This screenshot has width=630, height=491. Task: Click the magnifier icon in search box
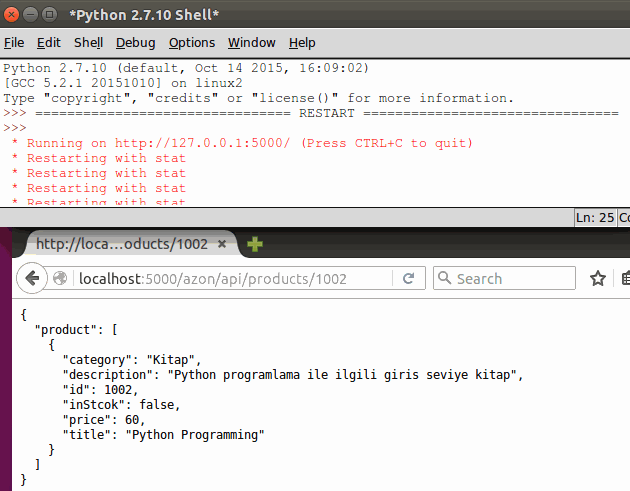pyautogui.click(x=444, y=278)
